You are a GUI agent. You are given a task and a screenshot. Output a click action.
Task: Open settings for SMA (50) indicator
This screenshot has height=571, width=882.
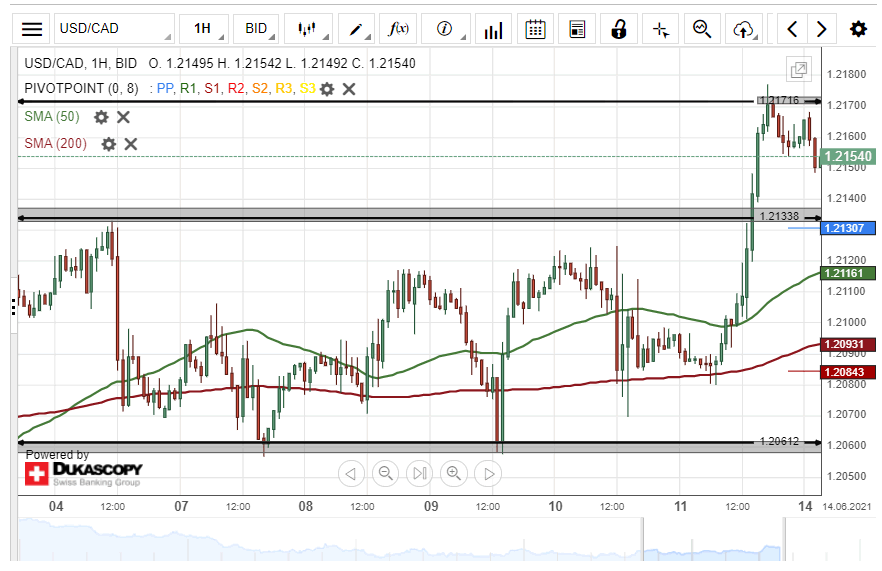pos(101,117)
